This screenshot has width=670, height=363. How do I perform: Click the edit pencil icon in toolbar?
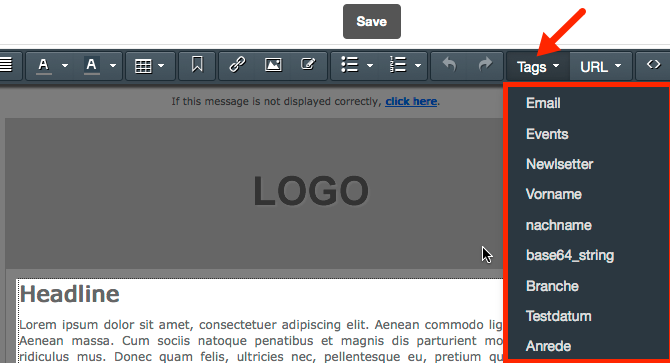(308, 64)
